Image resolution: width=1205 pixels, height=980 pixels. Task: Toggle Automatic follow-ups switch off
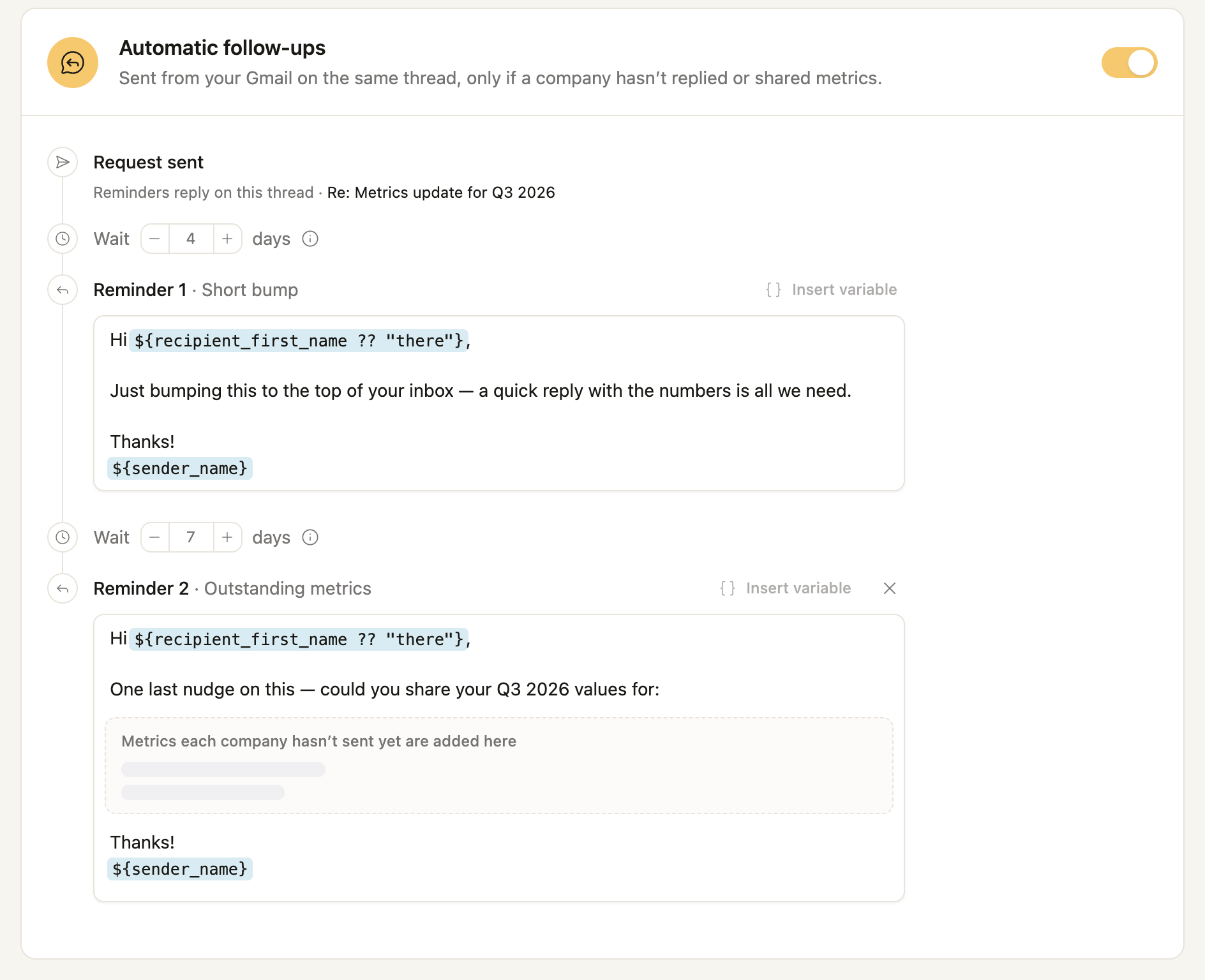(x=1129, y=63)
